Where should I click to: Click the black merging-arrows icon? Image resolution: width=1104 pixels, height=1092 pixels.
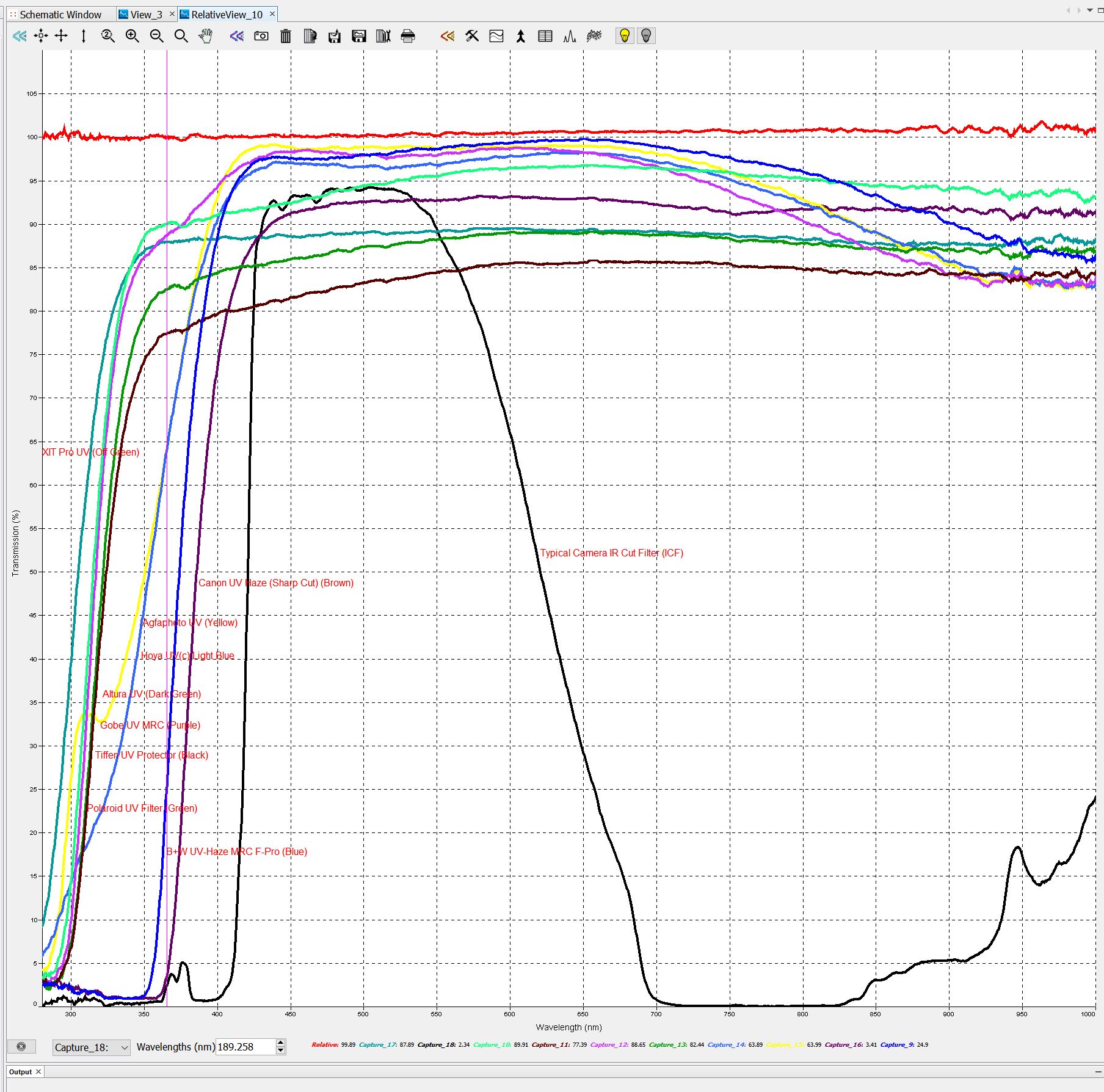pos(521,36)
